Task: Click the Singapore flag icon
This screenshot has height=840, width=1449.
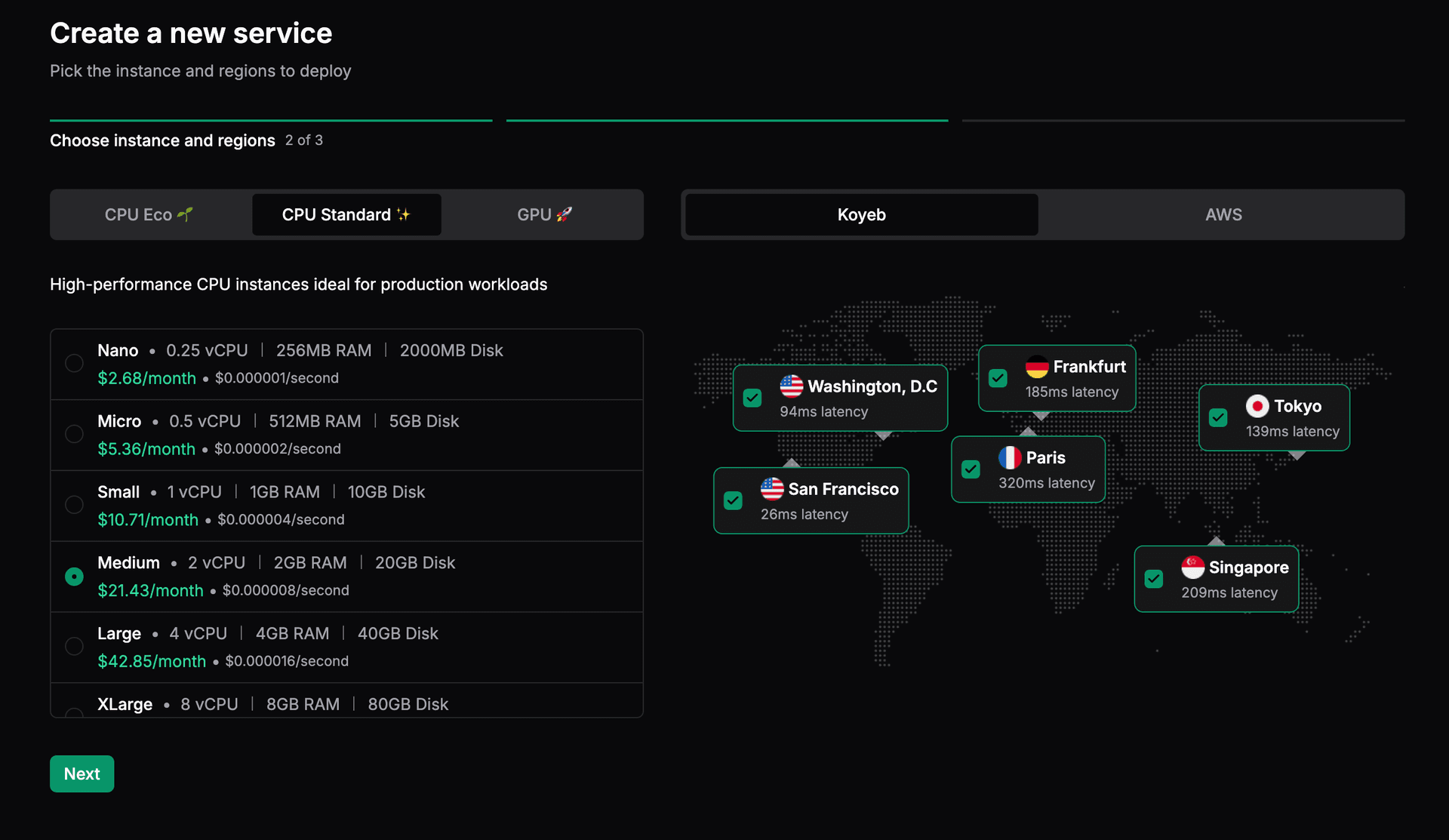Action: [x=1192, y=567]
